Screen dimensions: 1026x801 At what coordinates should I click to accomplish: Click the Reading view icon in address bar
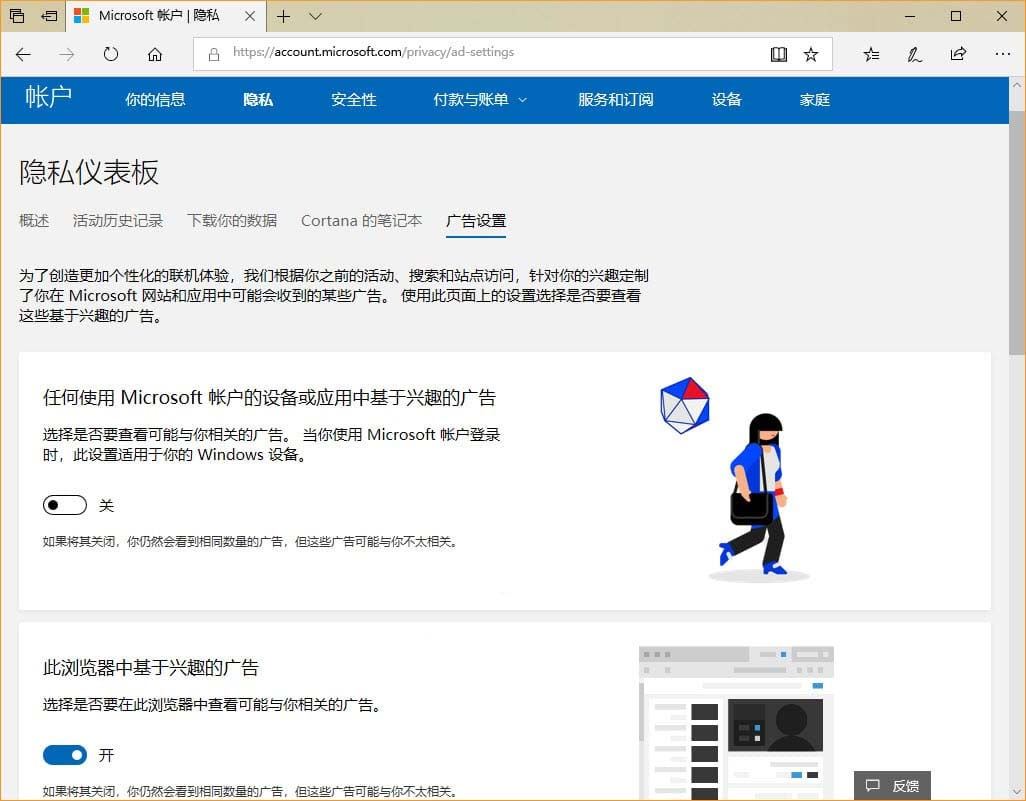(779, 54)
